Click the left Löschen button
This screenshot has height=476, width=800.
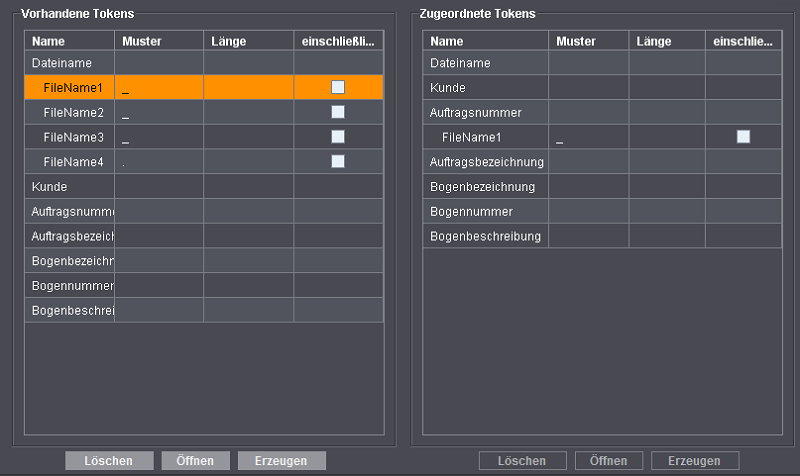tap(109, 461)
